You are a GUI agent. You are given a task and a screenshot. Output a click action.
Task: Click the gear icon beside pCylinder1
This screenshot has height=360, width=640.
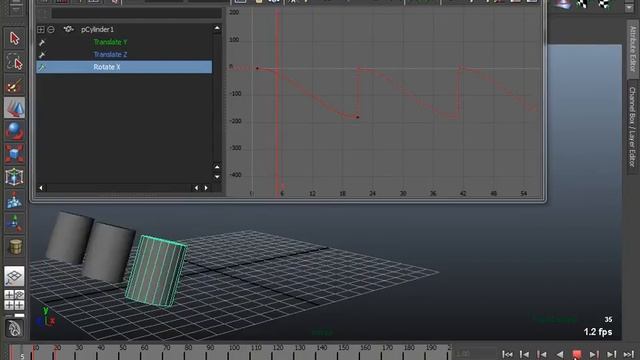tap(68, 29)
